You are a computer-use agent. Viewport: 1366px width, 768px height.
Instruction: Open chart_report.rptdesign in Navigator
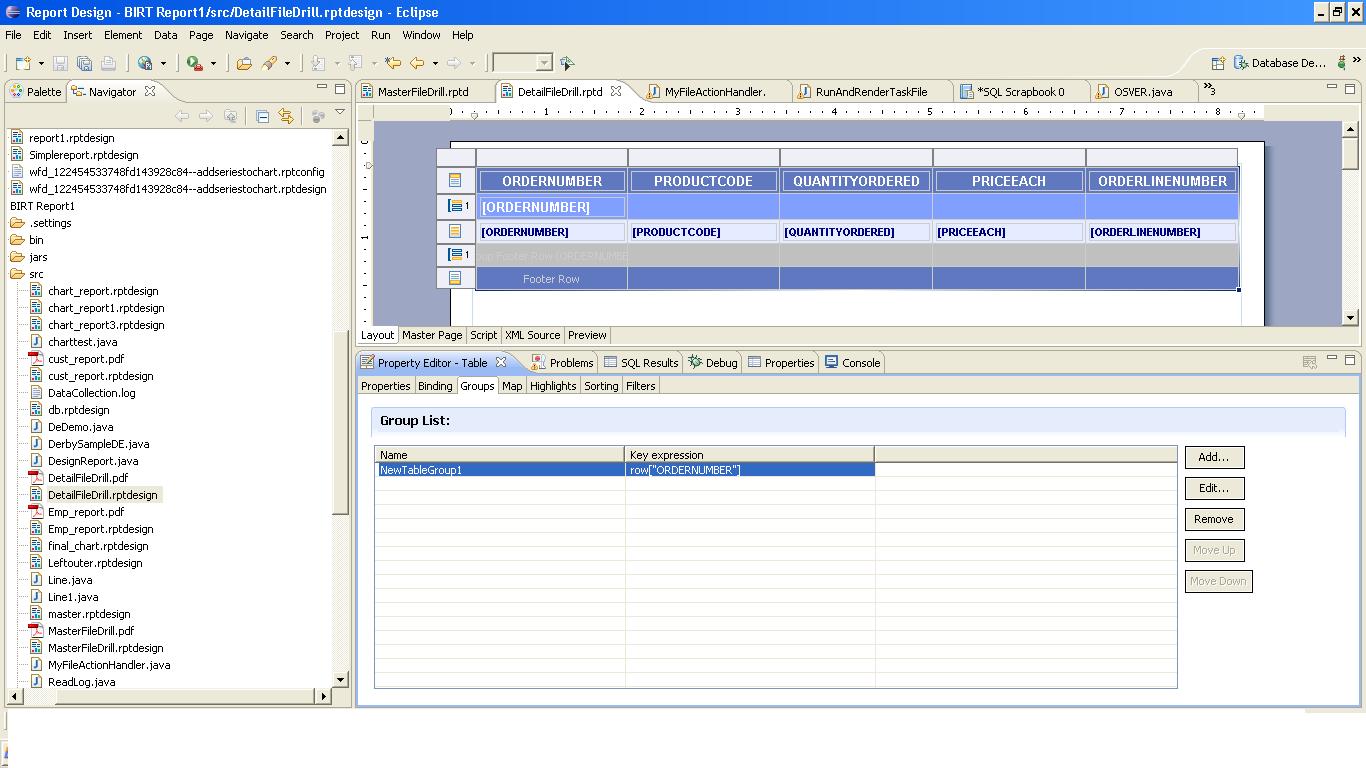[x=103, y=291]
